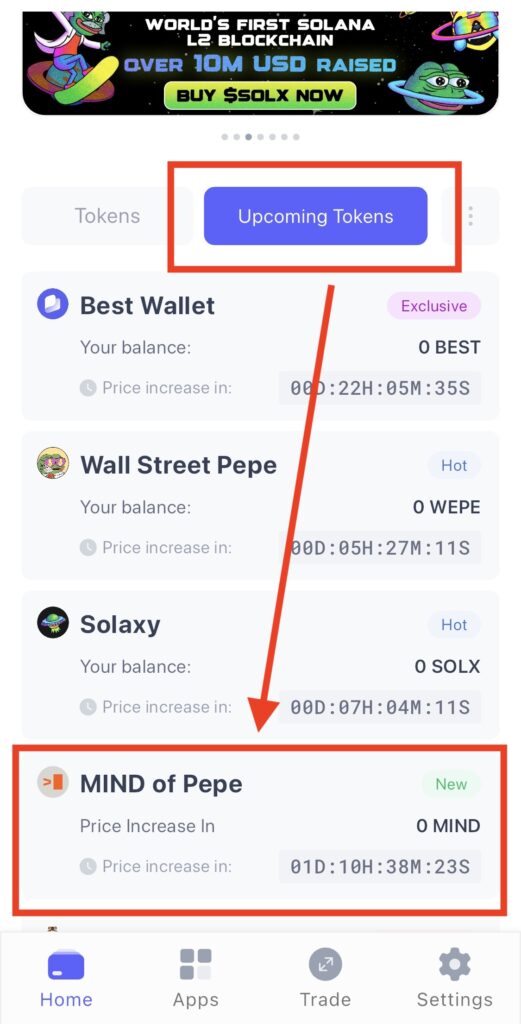The width and height of the screenshot is (521, 1024).
Task: Click the BUY $SOLX NOW banner button
Action: click(260, 95)
